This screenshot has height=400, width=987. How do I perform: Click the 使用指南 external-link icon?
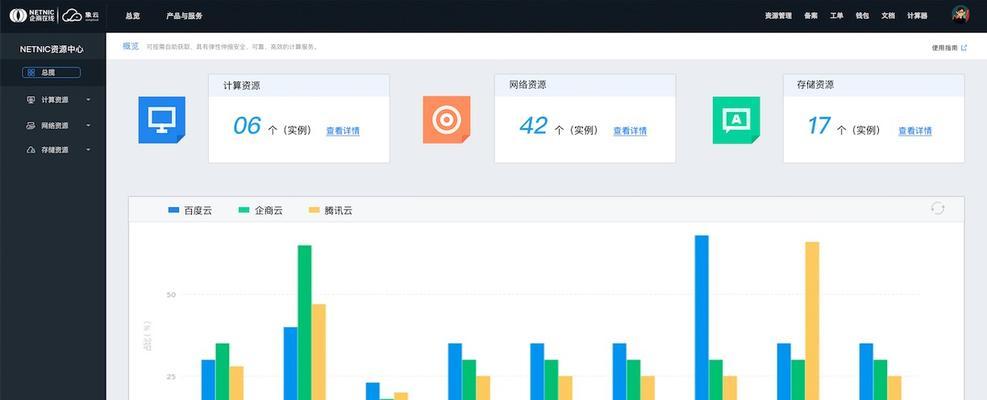964,47
